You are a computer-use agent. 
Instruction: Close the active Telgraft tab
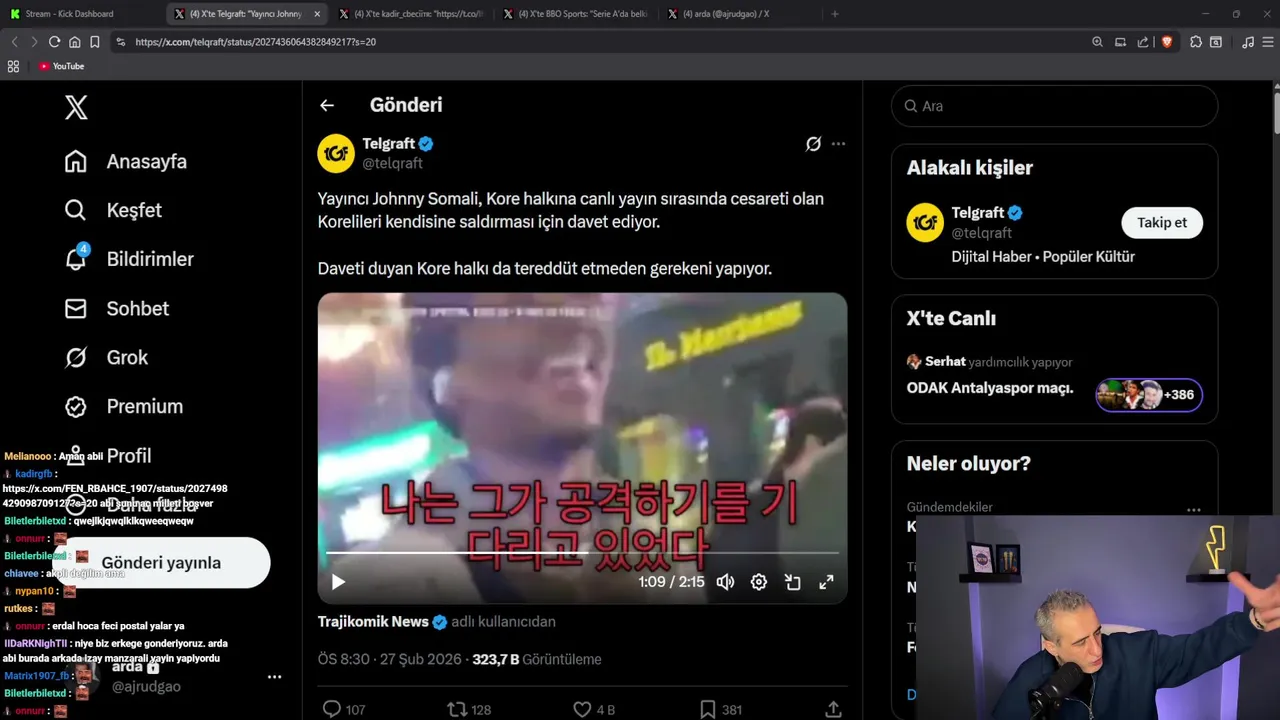(x=317, y=14)
